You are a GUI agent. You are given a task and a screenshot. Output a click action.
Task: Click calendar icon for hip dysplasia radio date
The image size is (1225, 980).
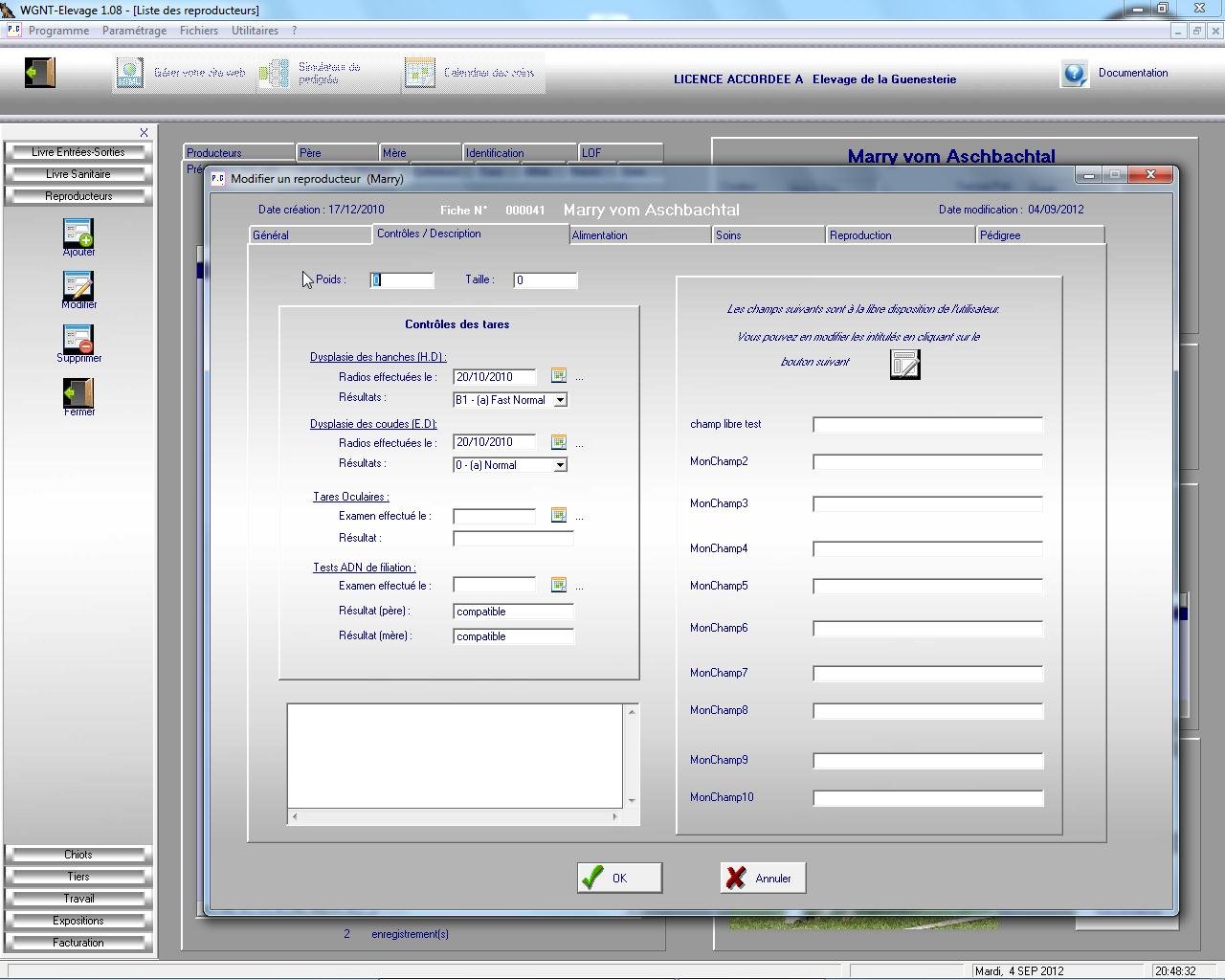(x=559, y=376)
